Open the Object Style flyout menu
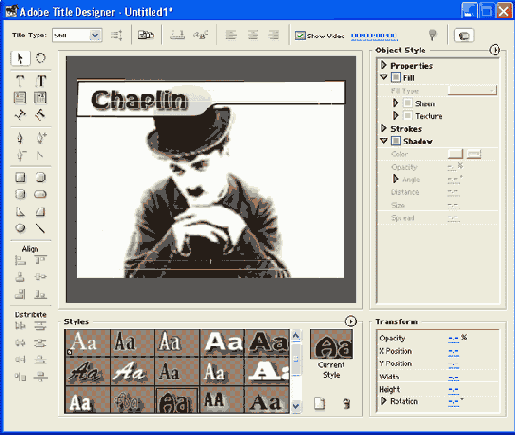The height and width of the screenshot is (435, 515). point(495,50)
